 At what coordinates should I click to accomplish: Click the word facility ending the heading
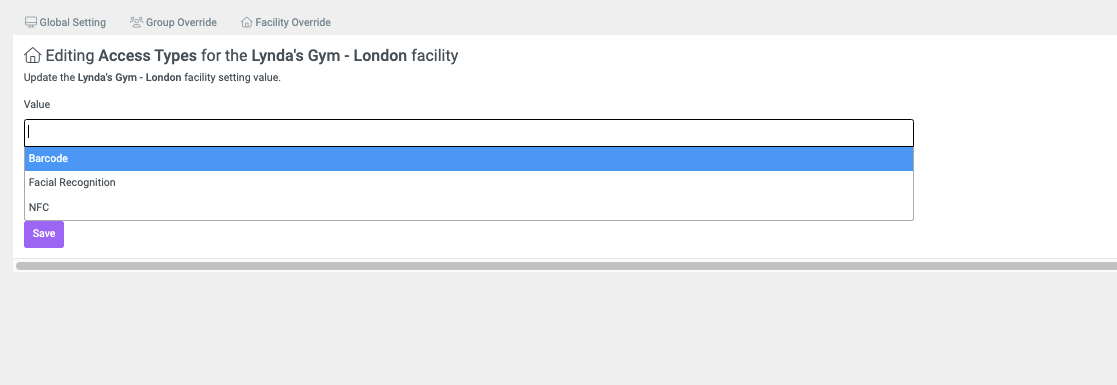coord(435,56)
